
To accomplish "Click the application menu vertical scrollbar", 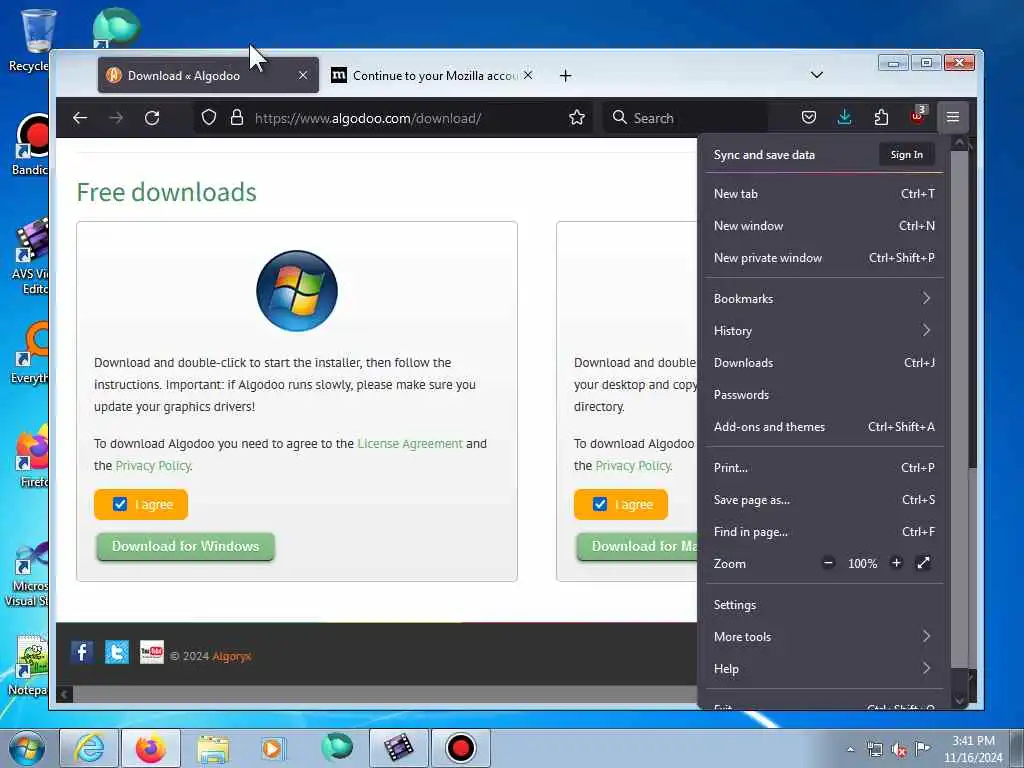I will click(959, 408).
